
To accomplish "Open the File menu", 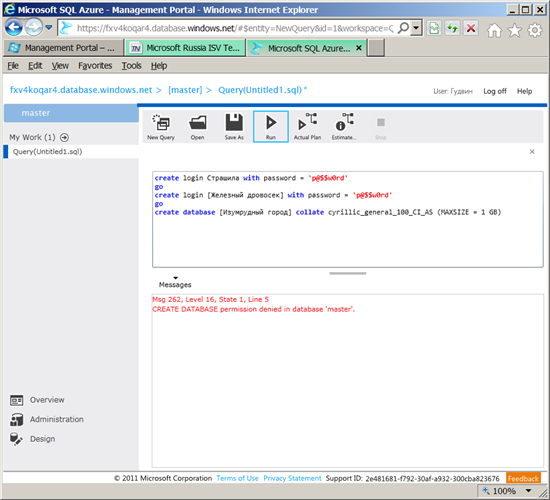I will [13, 66].
